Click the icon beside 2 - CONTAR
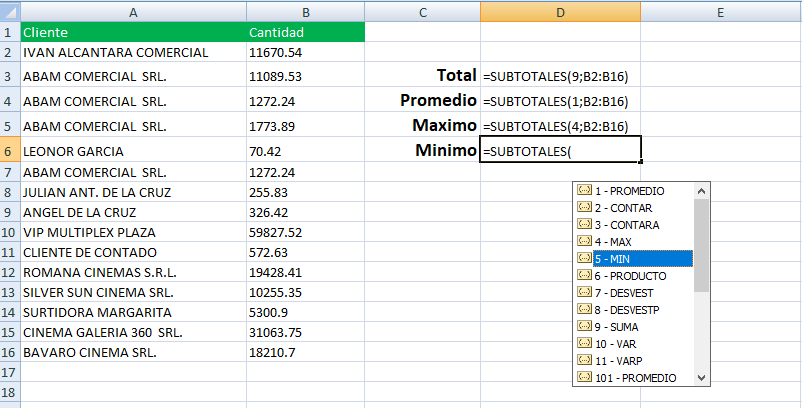This screenshot has height=408, width=802. coord(584,208)
